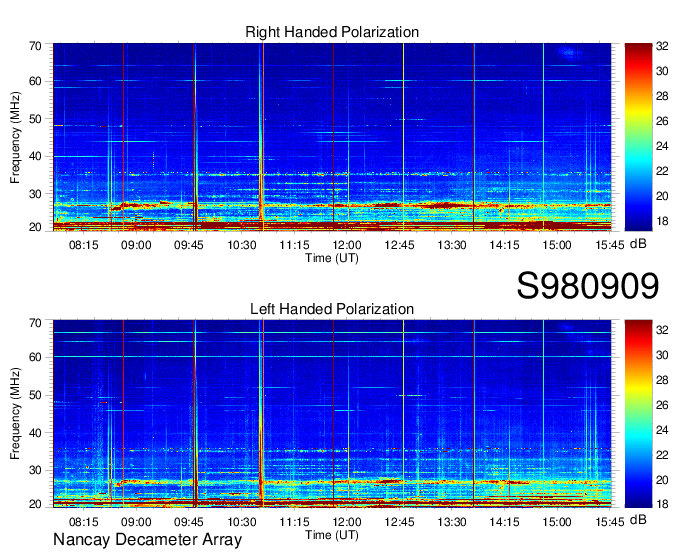Click the 15:00 tick under the Left Handed plot

(557, 522)
